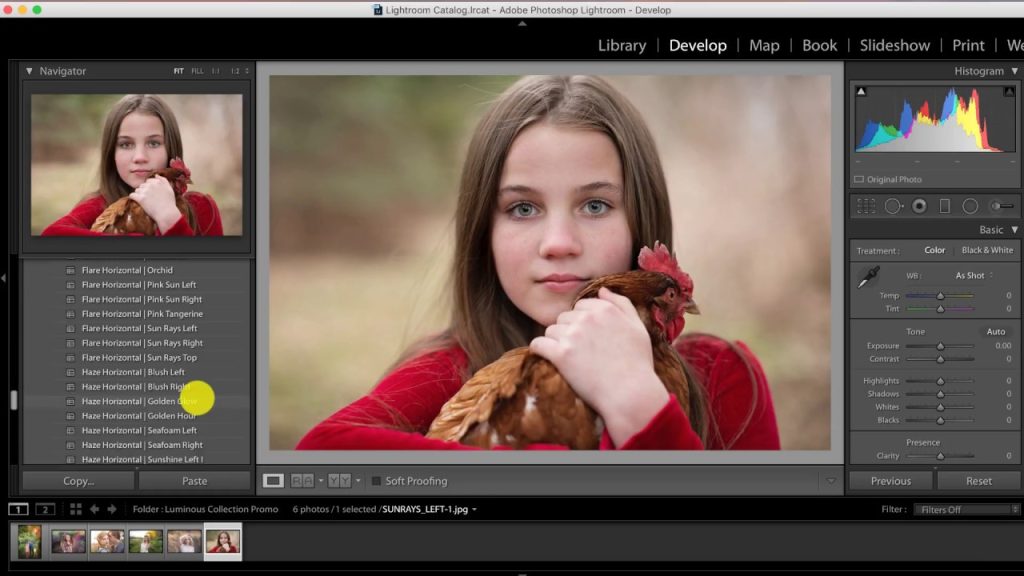Viewport: 1024px width, 576px height.
Task: Pick the White Balance eyedropper
Action: (x=867, y=278)
